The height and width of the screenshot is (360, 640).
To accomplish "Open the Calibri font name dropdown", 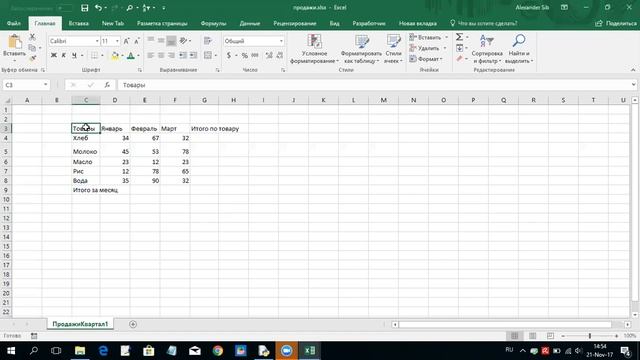I will [x=97, y=41].
